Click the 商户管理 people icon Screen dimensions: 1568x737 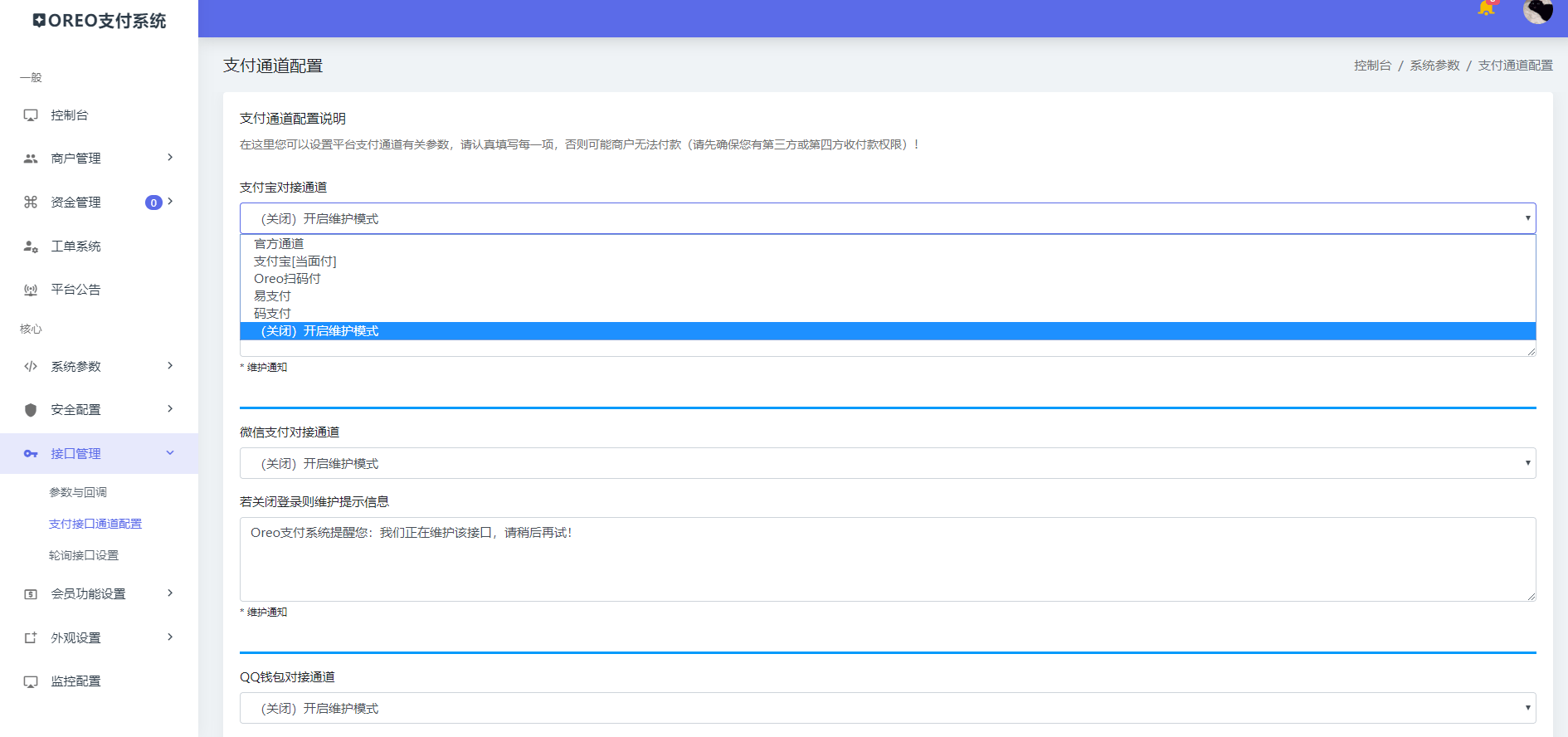point(31,159)
